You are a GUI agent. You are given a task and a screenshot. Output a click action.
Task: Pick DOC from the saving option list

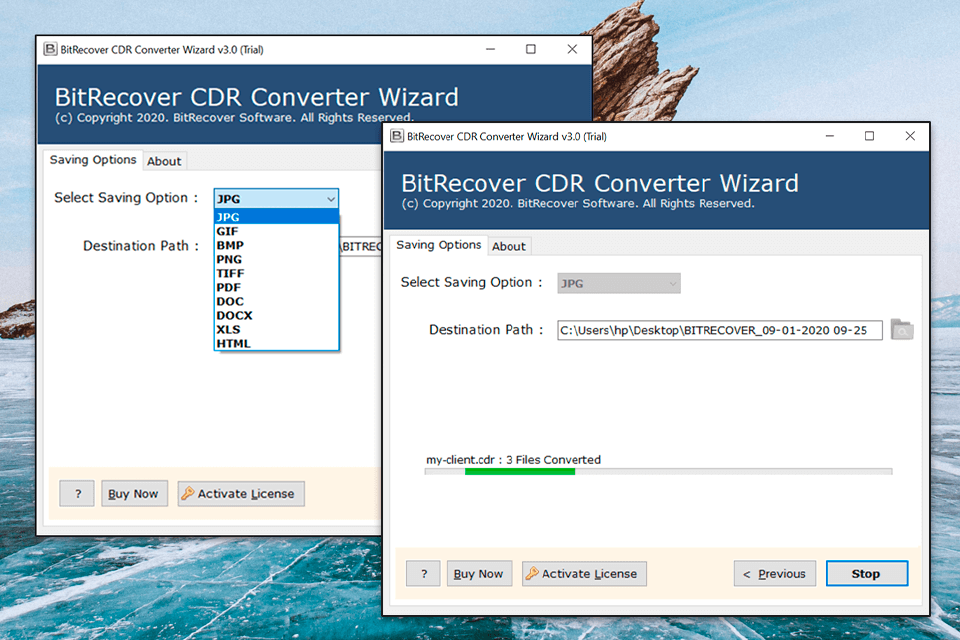pos(276,301)
